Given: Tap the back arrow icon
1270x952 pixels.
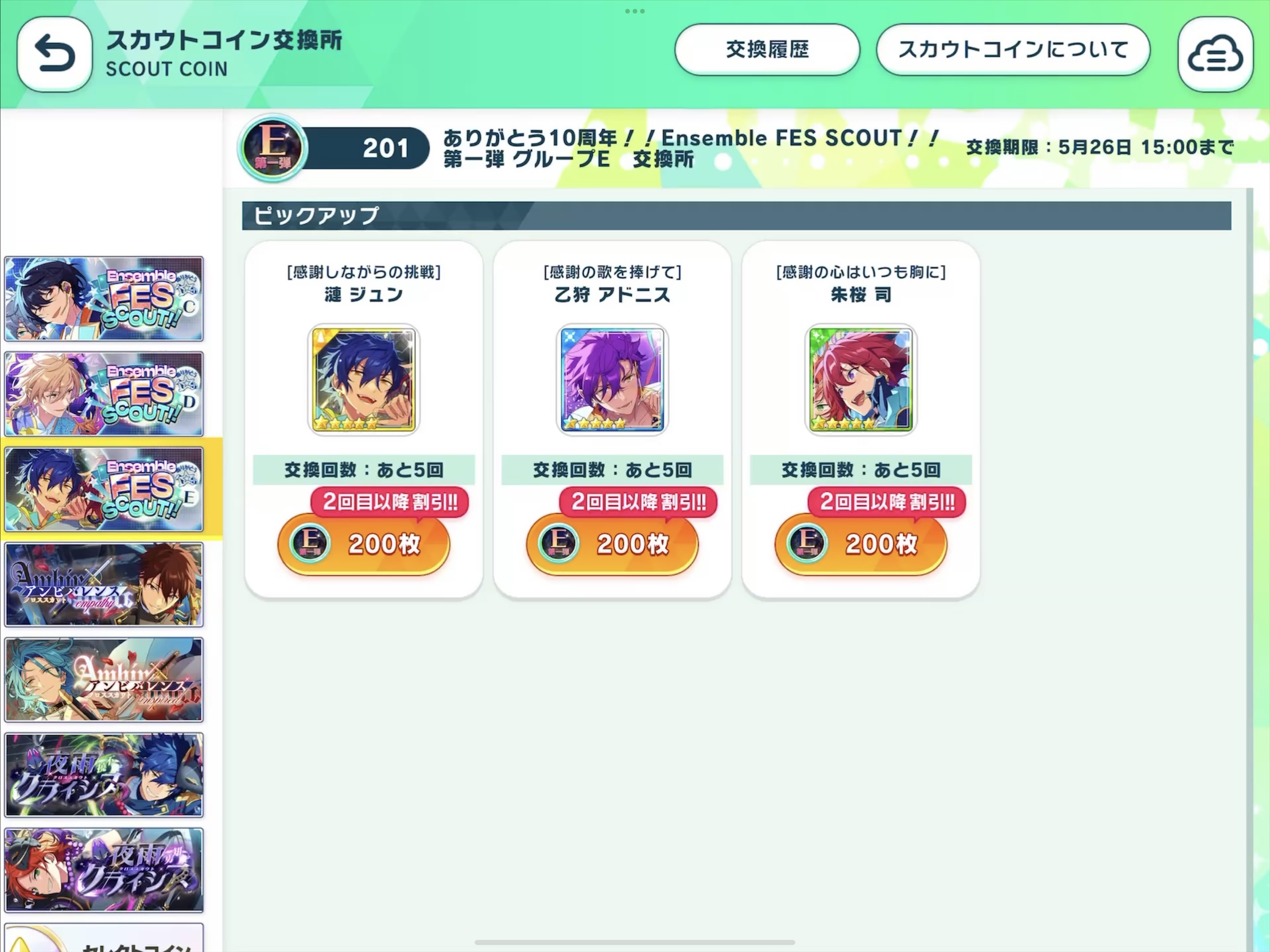Looking at the screenshot, I should click(55, 54).
